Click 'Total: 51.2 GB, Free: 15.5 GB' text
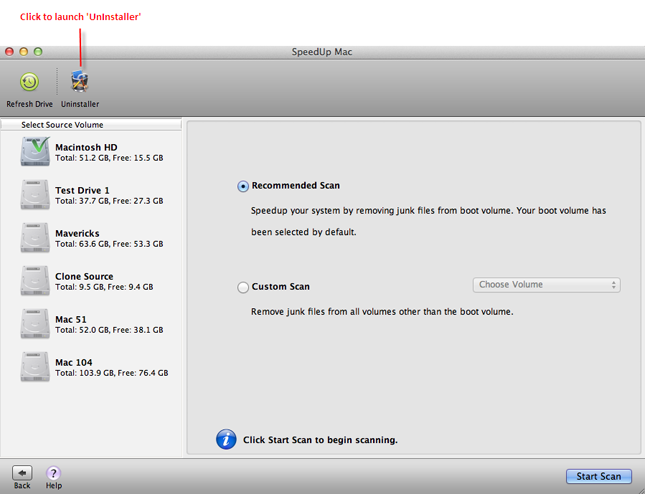Image resolution: width=645 pixels, height=494 pixels. (x=109, y=158)
